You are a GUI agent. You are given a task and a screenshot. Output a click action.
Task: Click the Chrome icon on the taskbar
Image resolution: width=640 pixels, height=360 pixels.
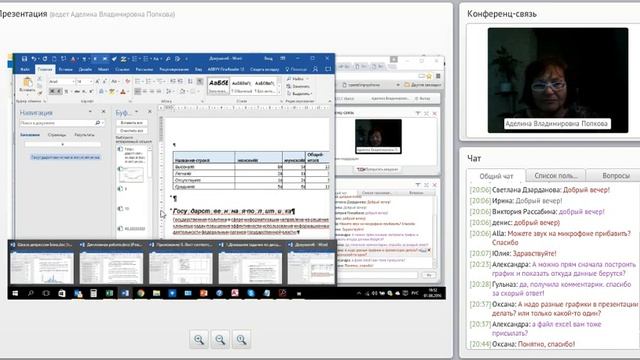141,293
